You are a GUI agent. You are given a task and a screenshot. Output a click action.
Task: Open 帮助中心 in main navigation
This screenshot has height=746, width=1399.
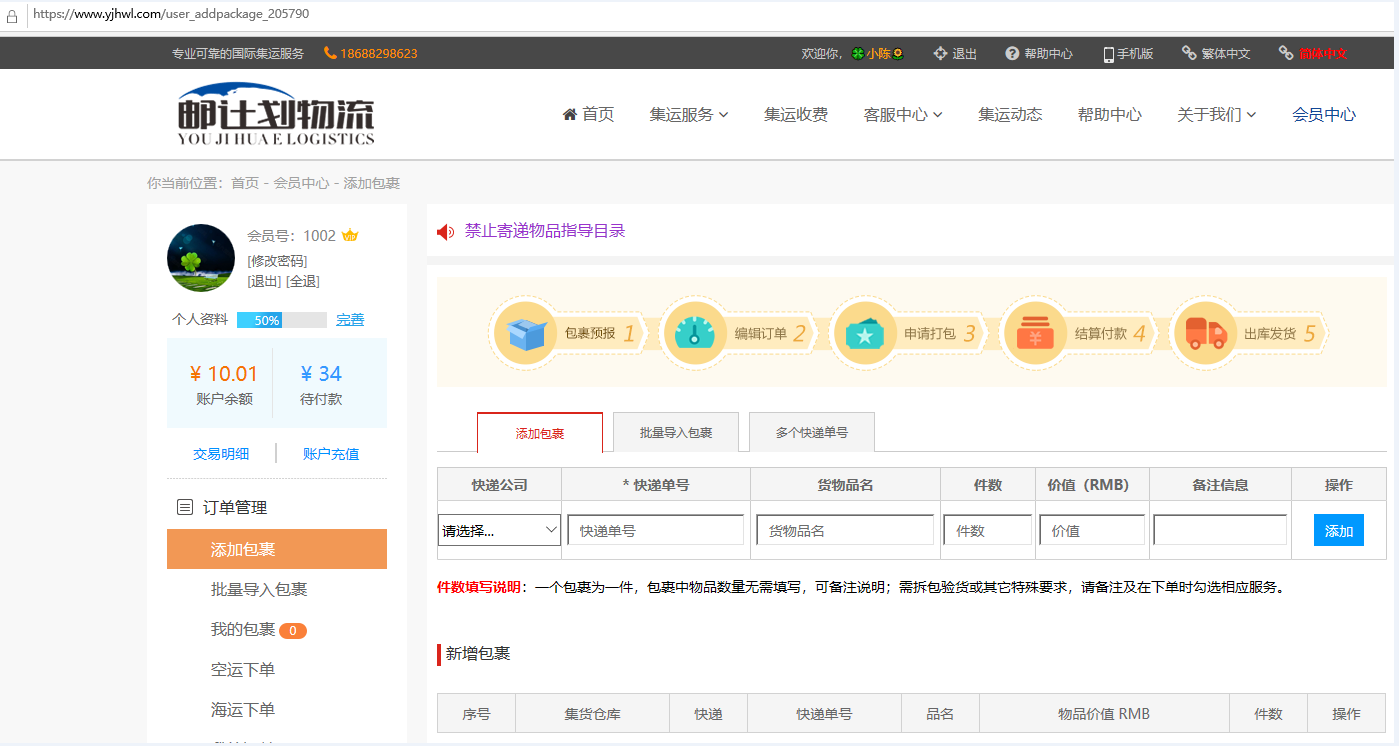point(1110,114)
